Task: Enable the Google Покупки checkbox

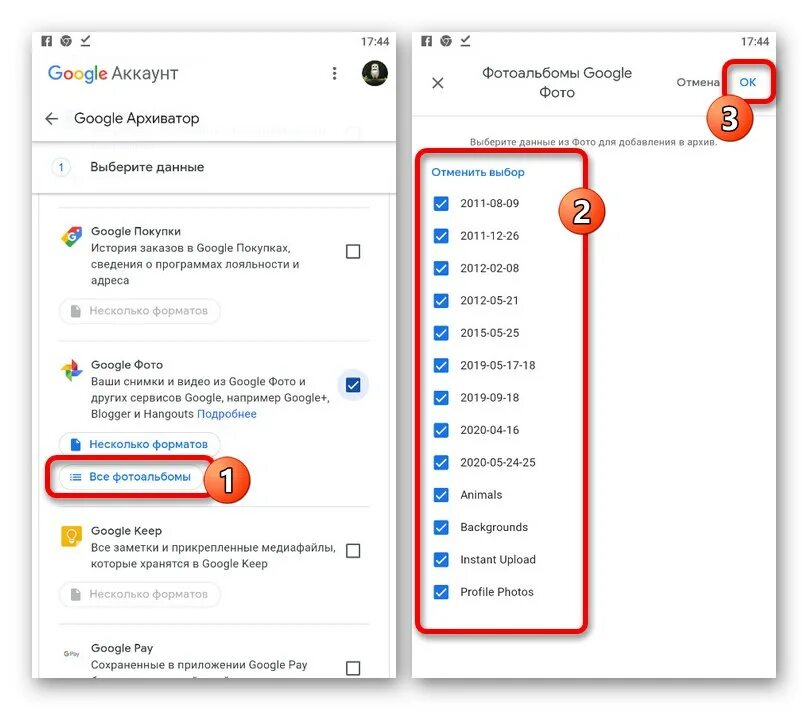Action: (353, 251)
